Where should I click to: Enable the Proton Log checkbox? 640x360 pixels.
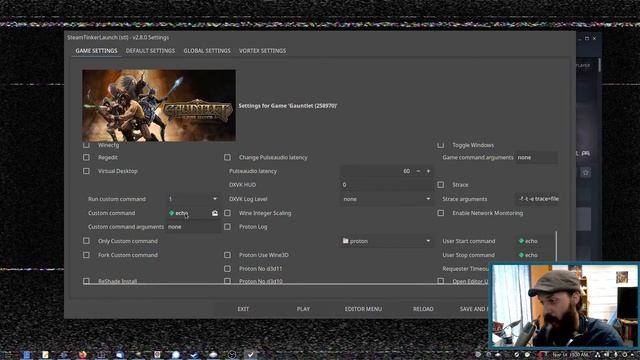[227, 227]
